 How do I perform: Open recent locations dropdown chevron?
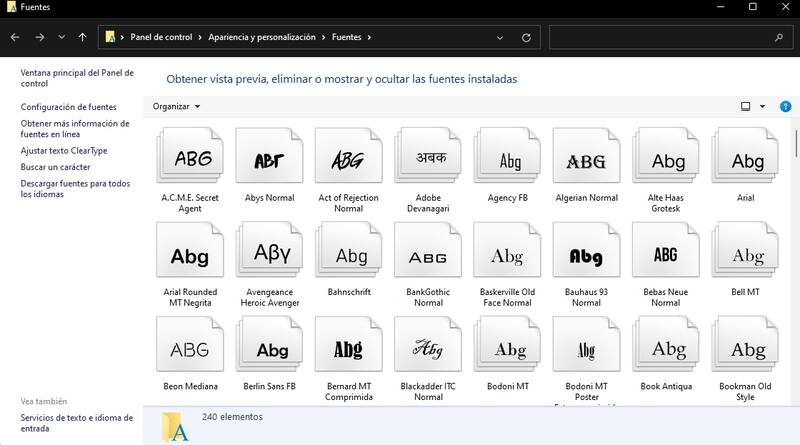[x=61, y=37]
